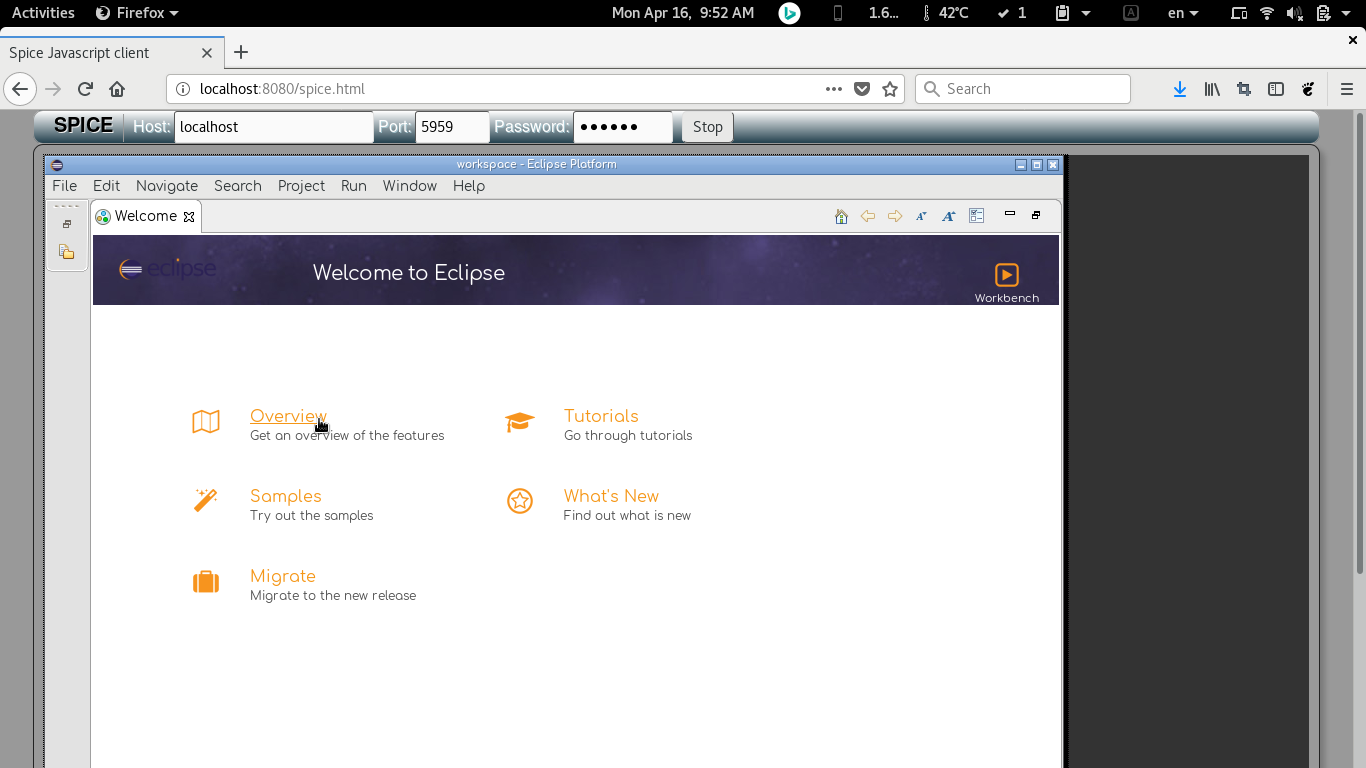Open Eclipse Search menu
The width and height of the screenshot is (1366, 768).
(x=238, y=186)
